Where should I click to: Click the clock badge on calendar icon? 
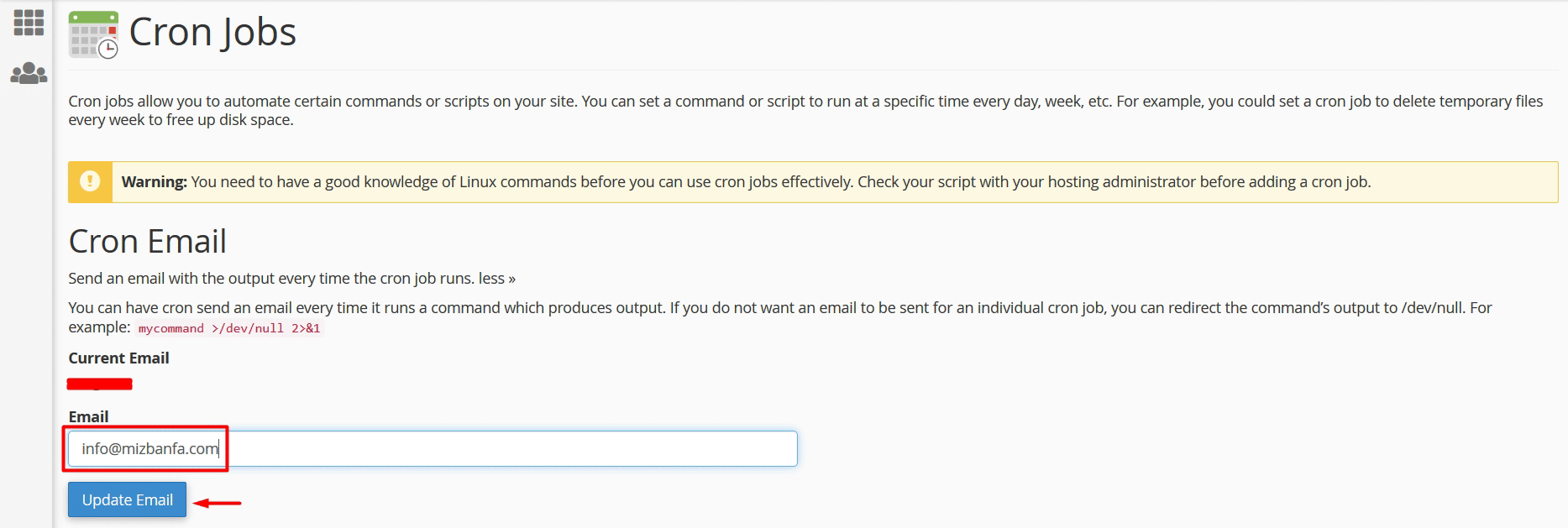[x=108, y=50]
